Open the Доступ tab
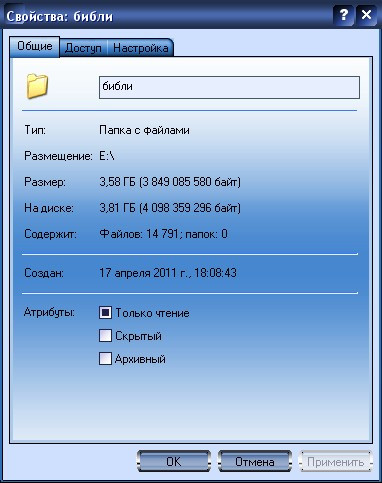 [x=83, y=48]
